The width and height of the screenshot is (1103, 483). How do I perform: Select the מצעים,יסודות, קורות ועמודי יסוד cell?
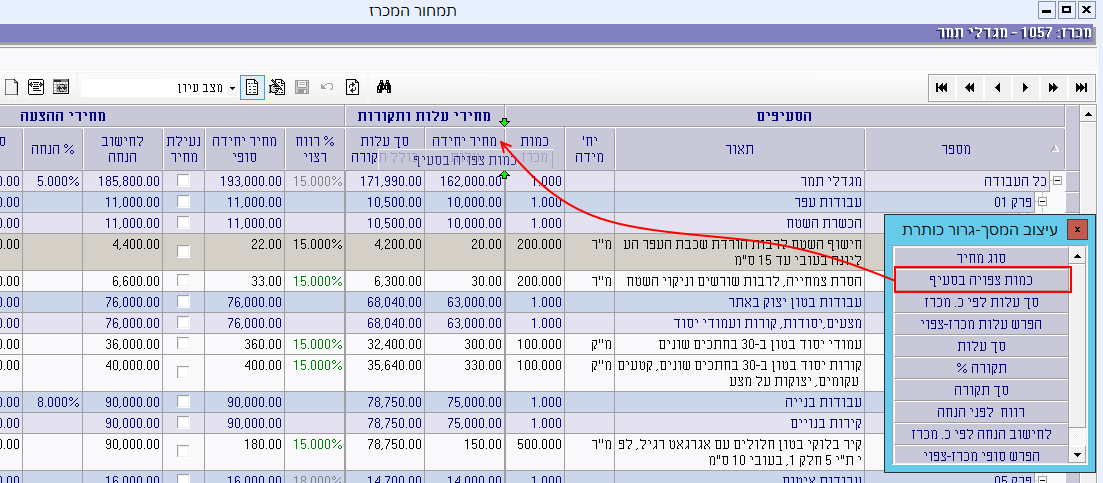click(x=739, y=323)
